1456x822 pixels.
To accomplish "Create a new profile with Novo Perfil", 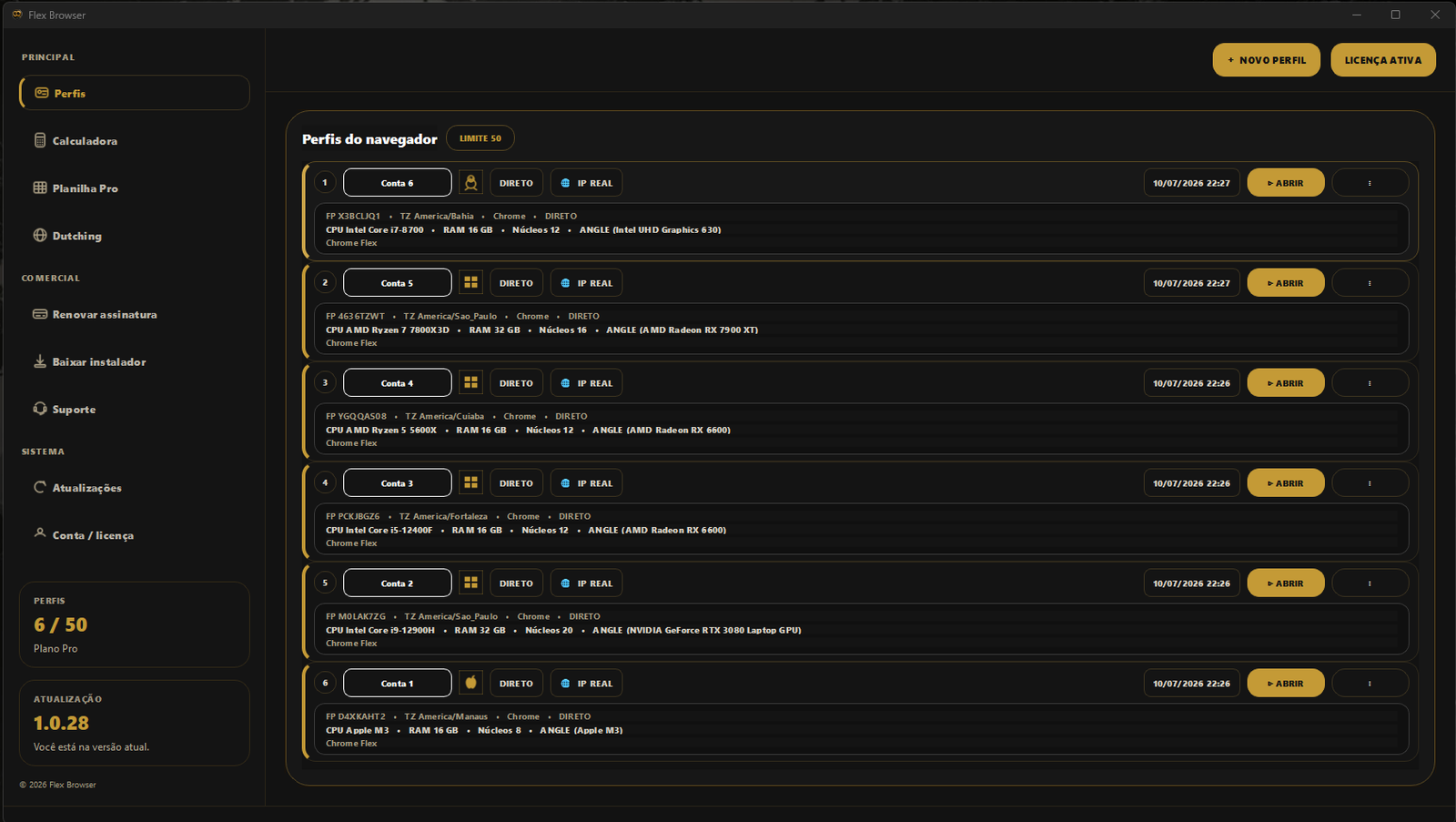I will [x=1266, y=60].
